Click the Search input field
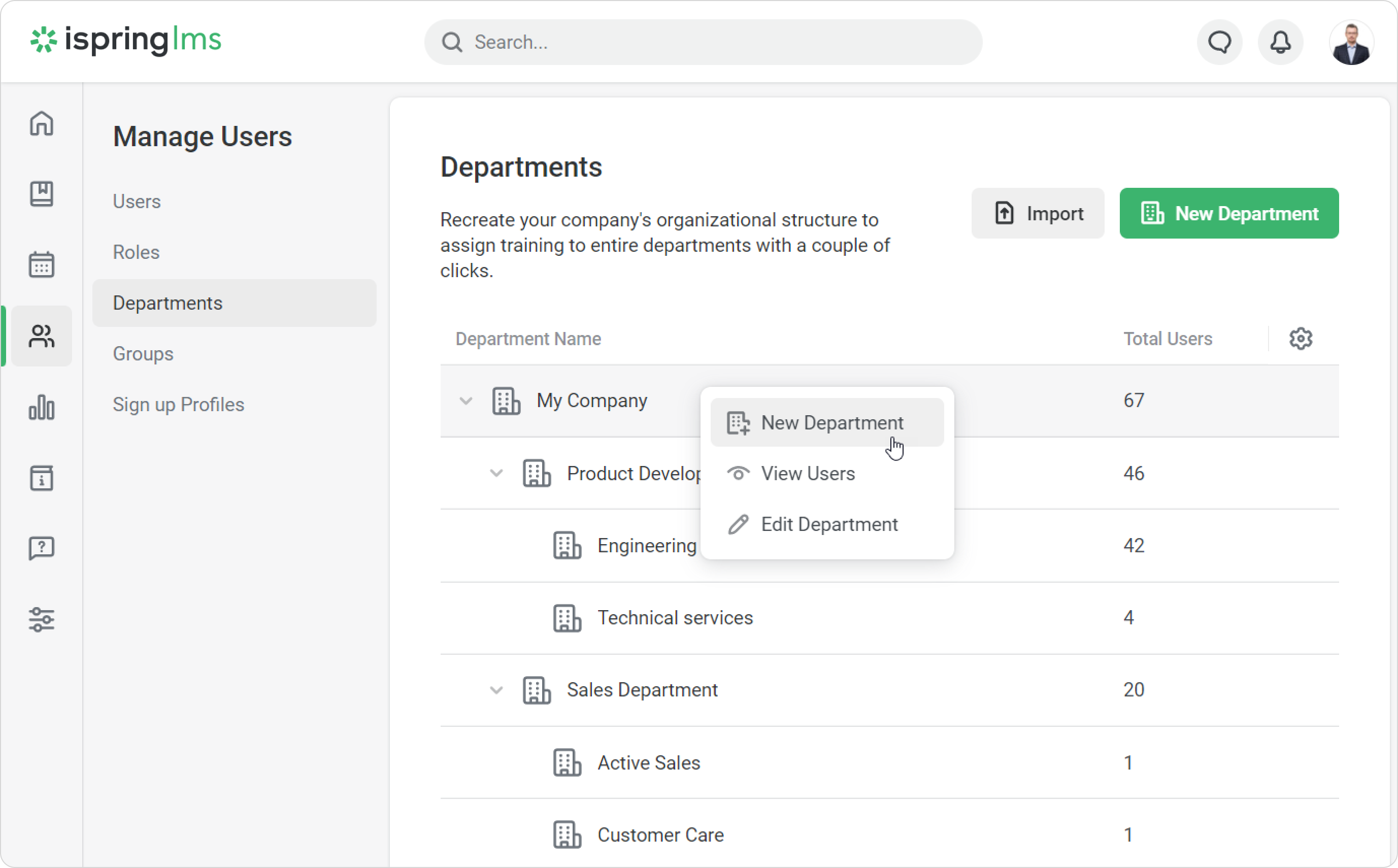 point(703,42)
